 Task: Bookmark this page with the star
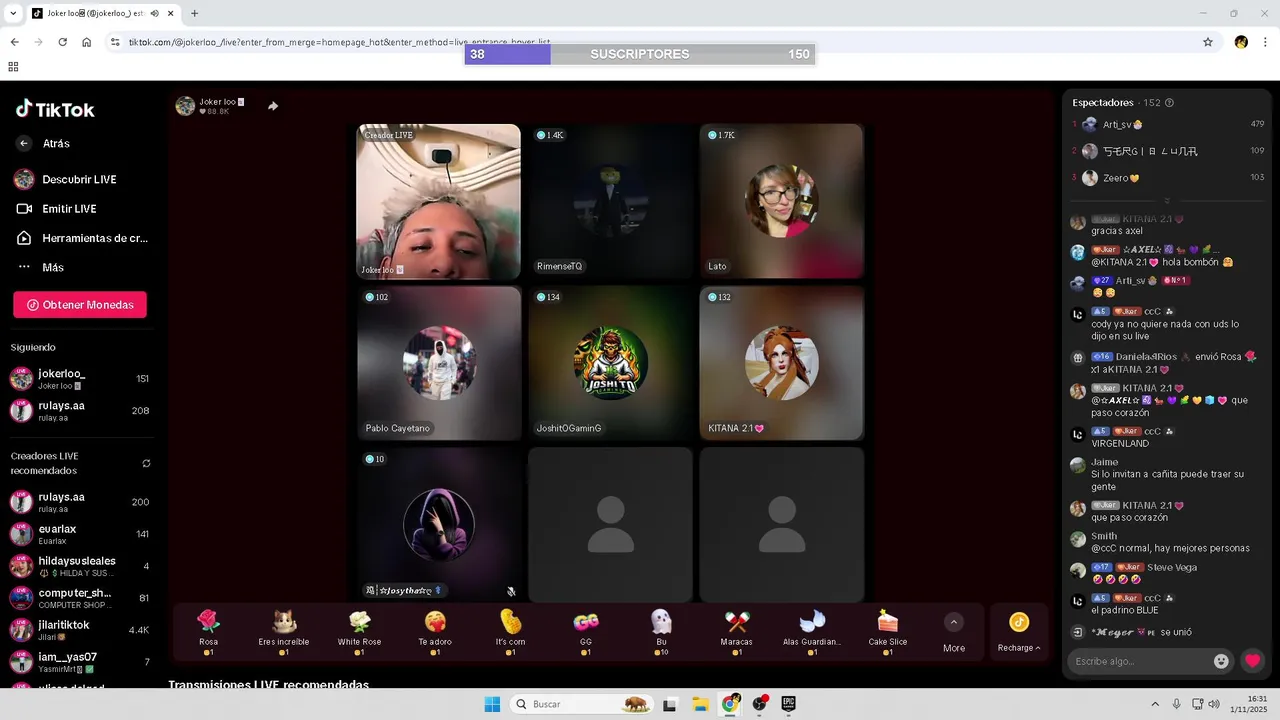1208,42
